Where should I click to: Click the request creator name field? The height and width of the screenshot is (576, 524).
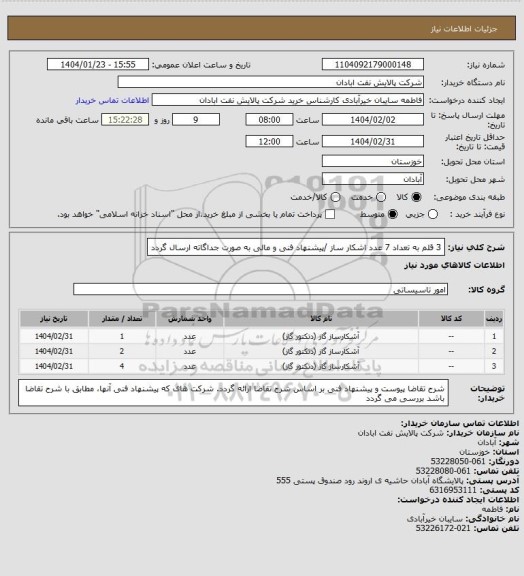click(x=288, y=100)
